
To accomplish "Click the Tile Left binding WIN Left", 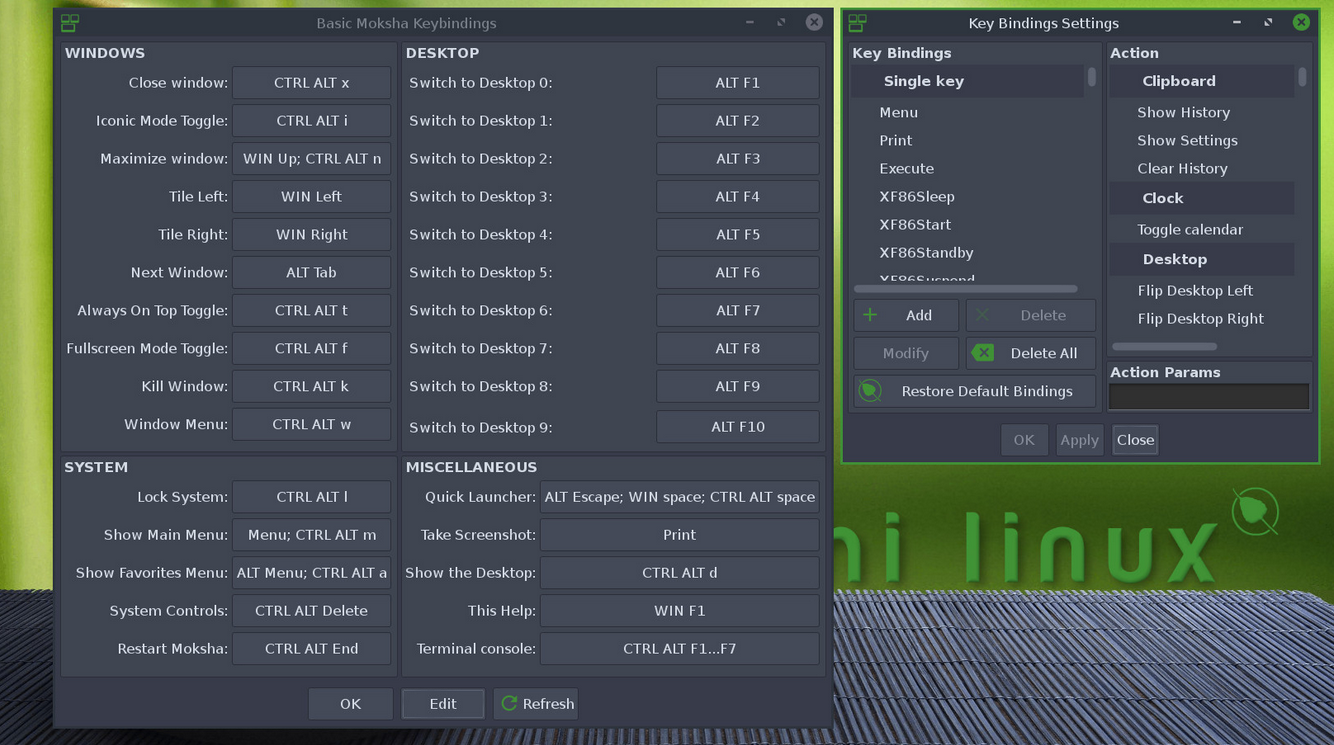I will coord(311,197).
